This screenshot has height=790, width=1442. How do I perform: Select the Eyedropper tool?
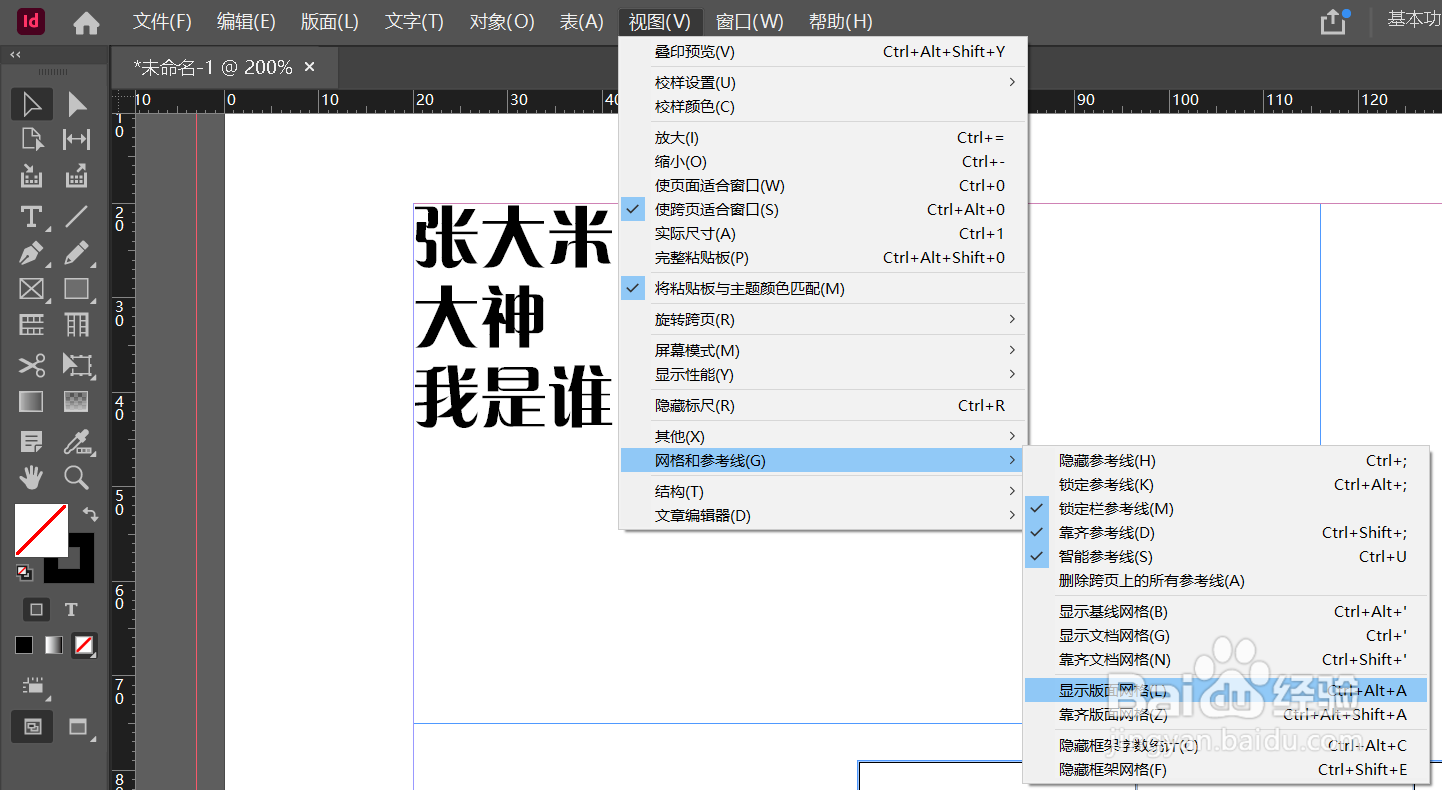[x=77, y=442]
